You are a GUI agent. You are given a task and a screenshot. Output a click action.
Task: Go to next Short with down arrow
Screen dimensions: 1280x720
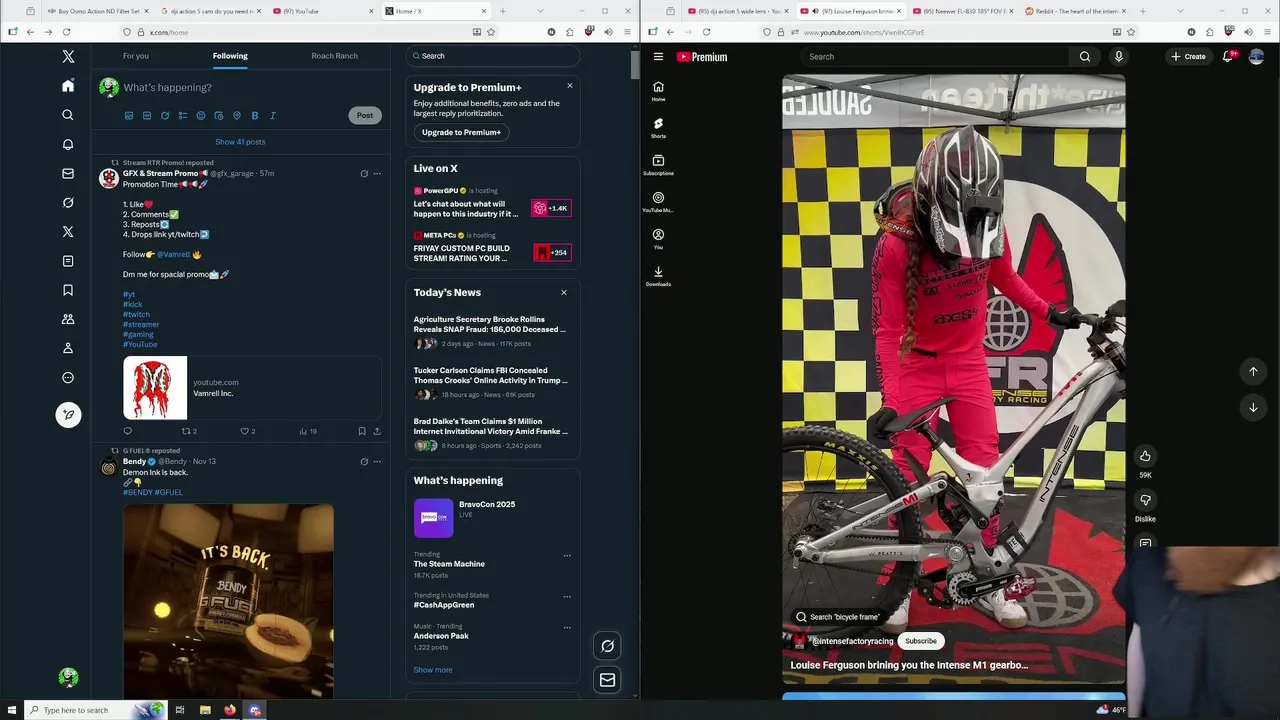click(1253, 407)
